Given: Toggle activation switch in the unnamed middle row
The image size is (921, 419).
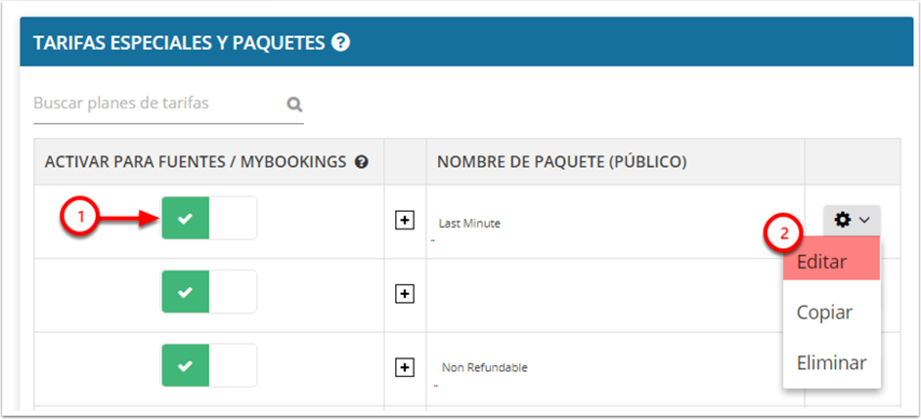Looking at the screenshot, I should pyautogui.click(x=208, y=292).
